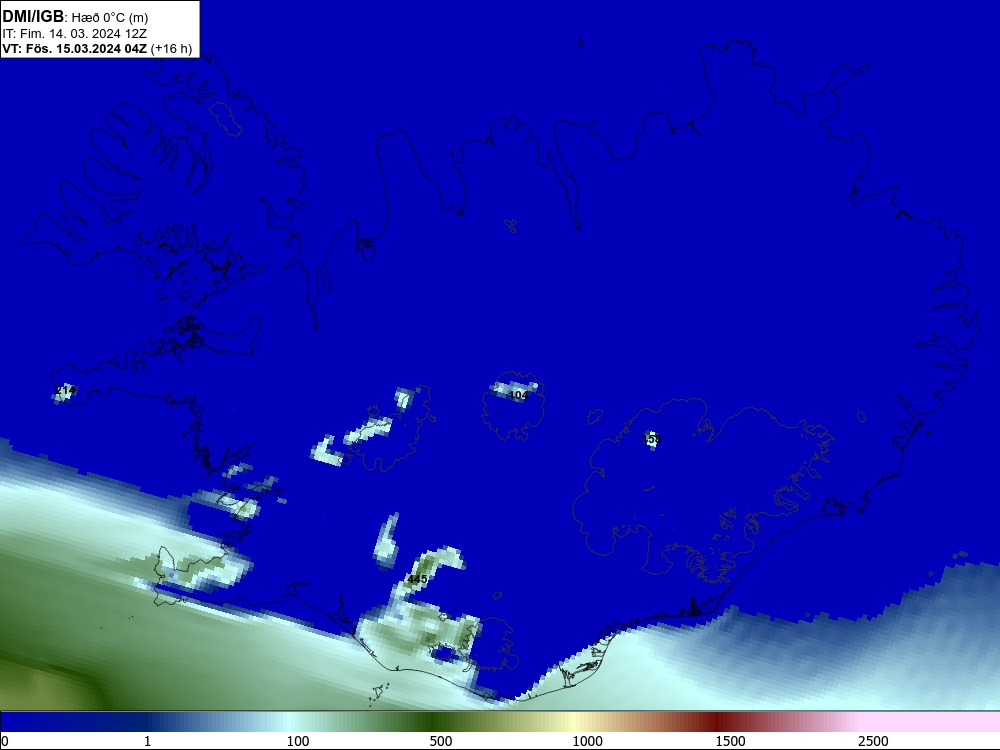Click the 'IT: Fim. 14. 03. 2024 12Z' line

pyautogui.click(x=75, y=34)
